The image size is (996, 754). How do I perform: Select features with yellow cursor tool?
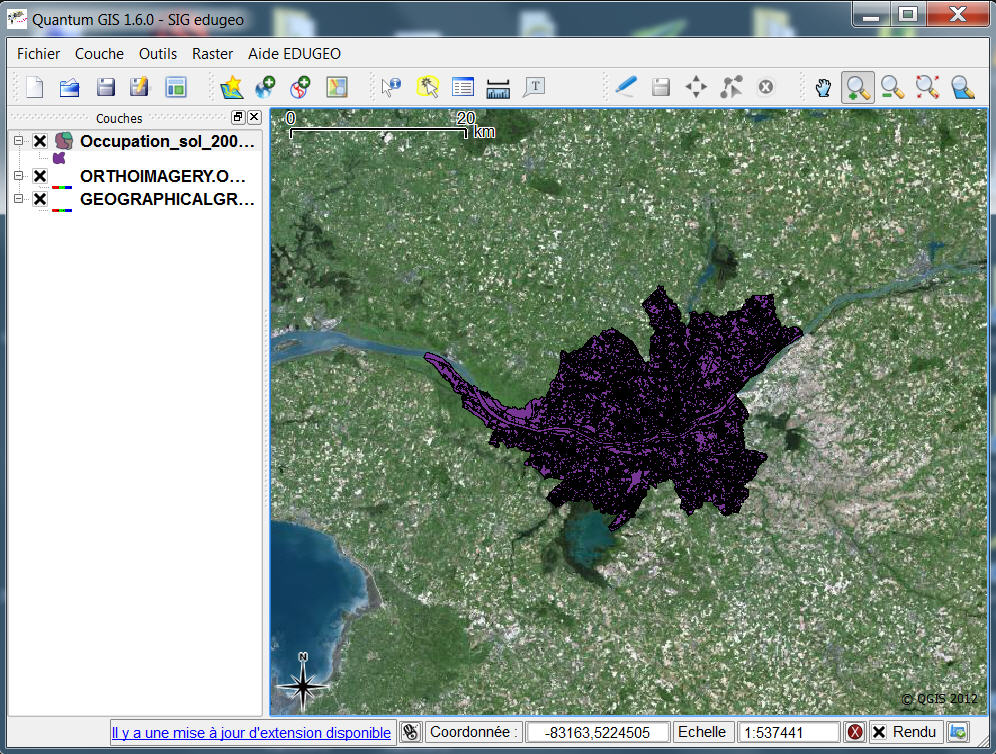pos(427,87)
